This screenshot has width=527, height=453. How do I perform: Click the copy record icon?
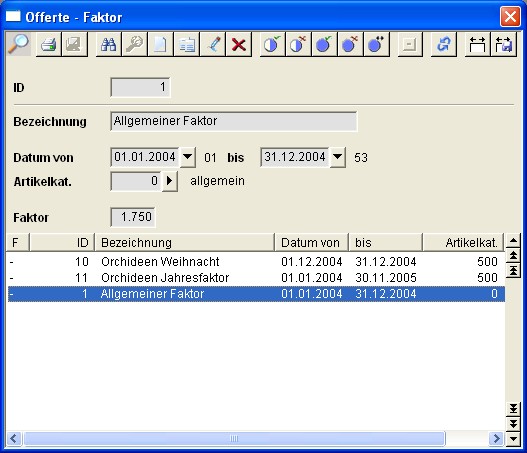tap(187, 44)
